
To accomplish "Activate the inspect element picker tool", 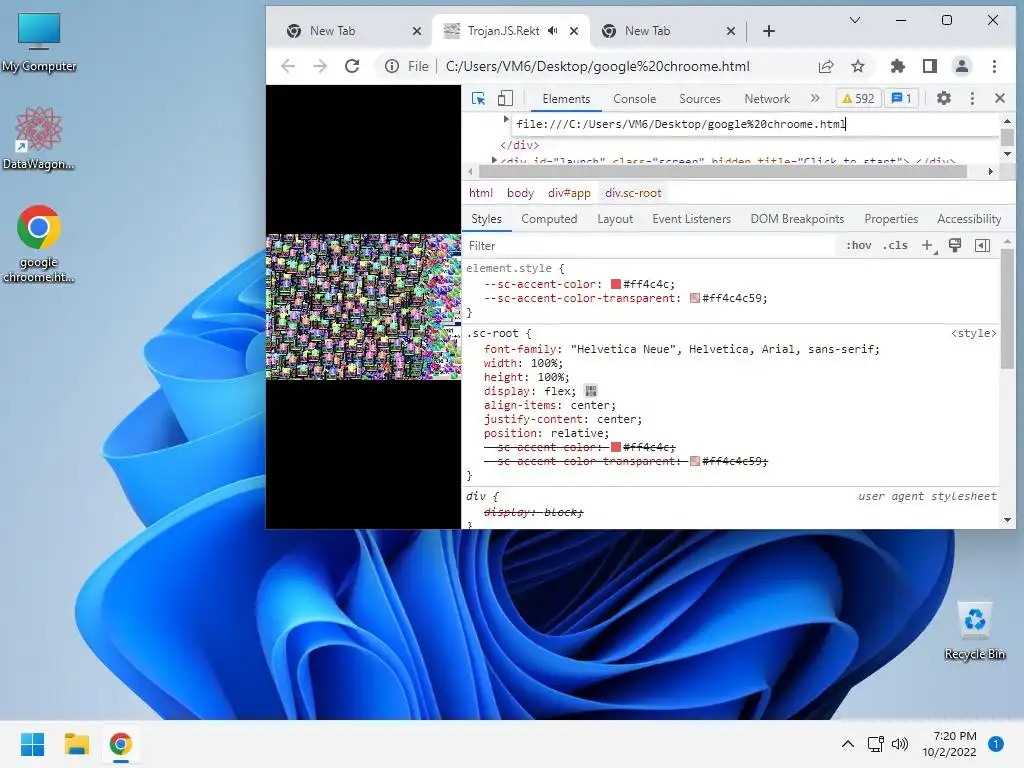I will pos(478,99).
